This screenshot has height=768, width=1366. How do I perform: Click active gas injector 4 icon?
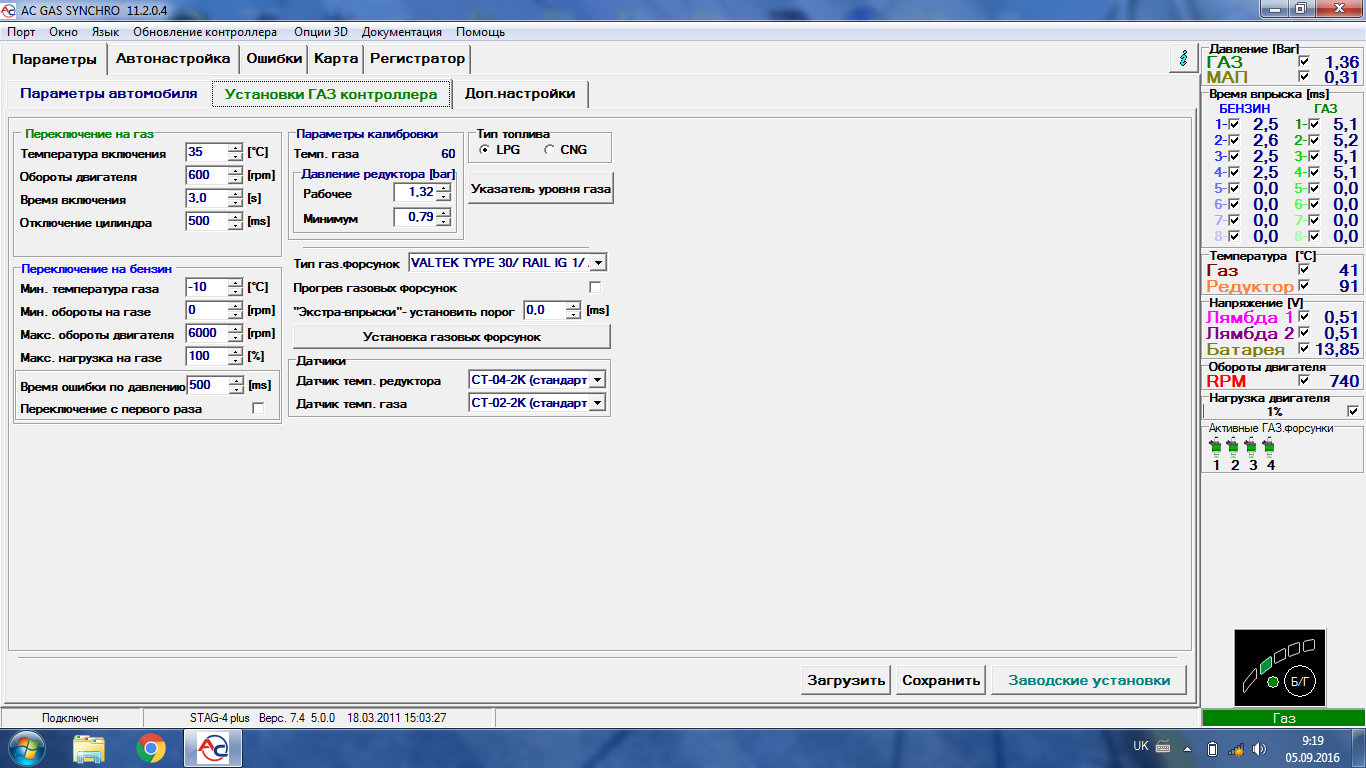coord(1270,446)
